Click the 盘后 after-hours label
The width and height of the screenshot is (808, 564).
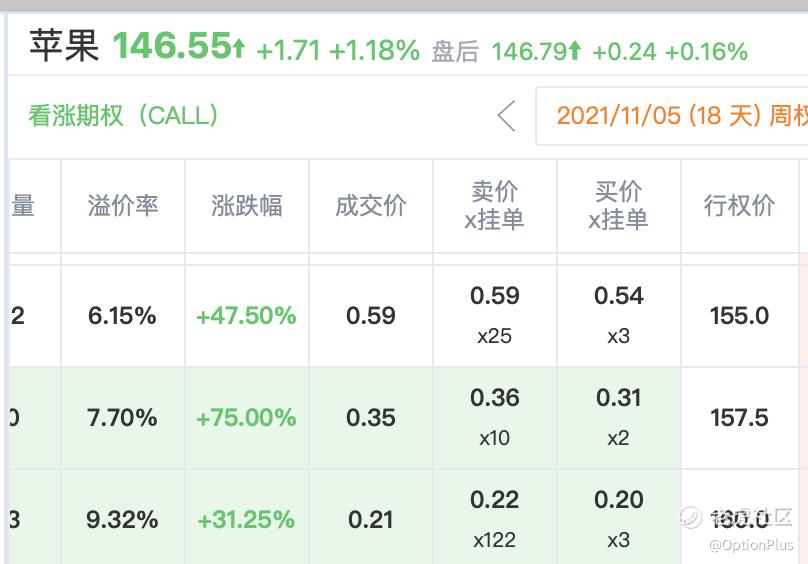point(455,52)
